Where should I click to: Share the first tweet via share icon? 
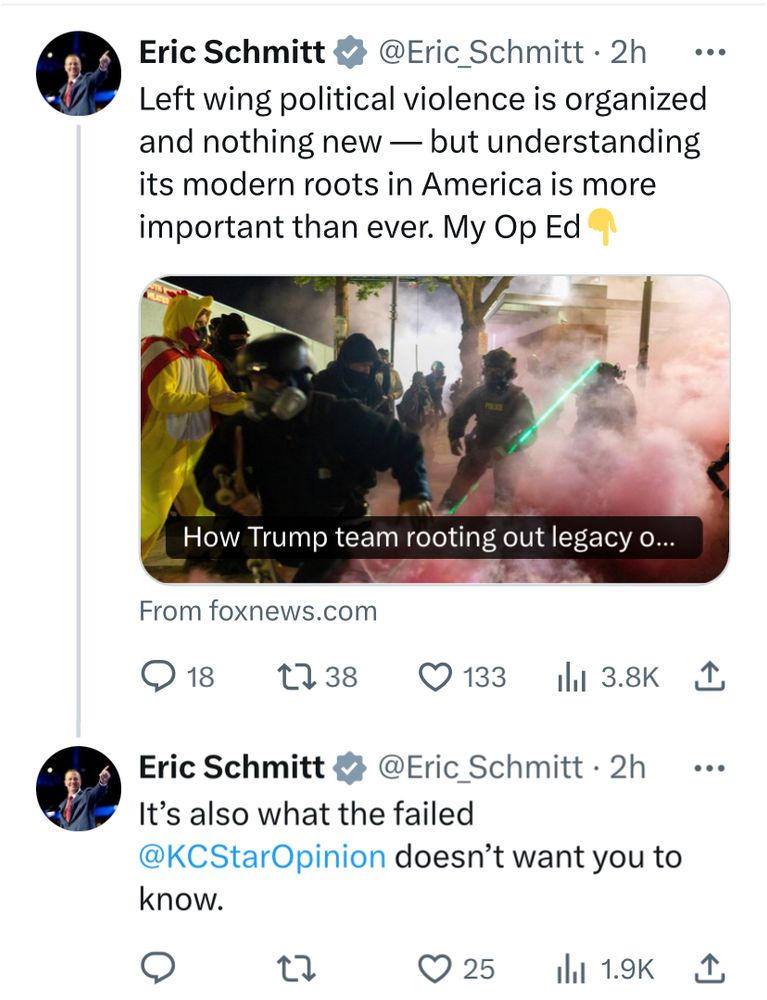(x=707, y=677)
